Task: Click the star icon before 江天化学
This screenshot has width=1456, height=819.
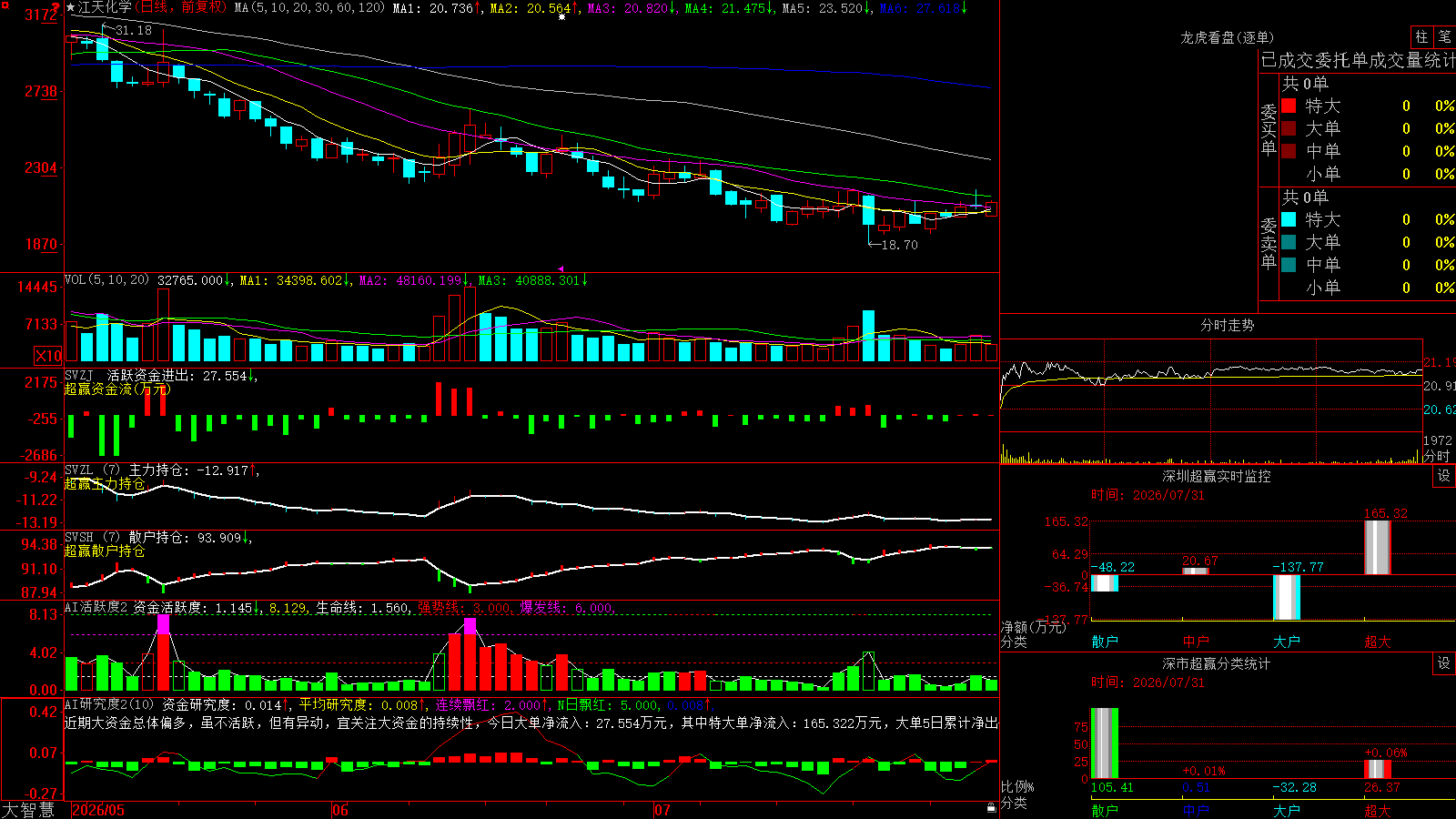Action: pos(71,7)
